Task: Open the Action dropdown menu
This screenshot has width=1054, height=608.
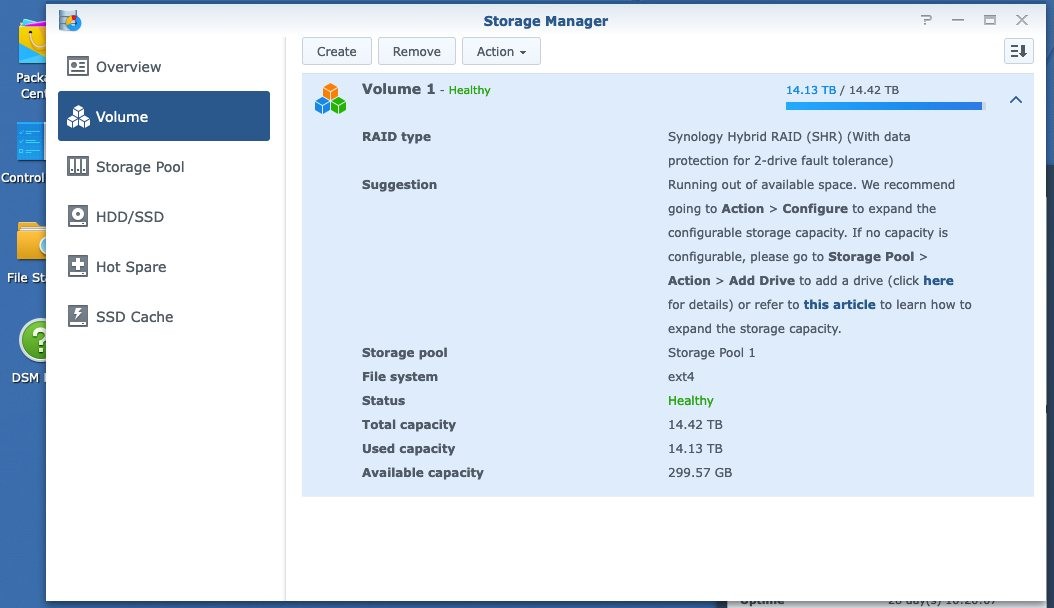Action: pos(501,51)
